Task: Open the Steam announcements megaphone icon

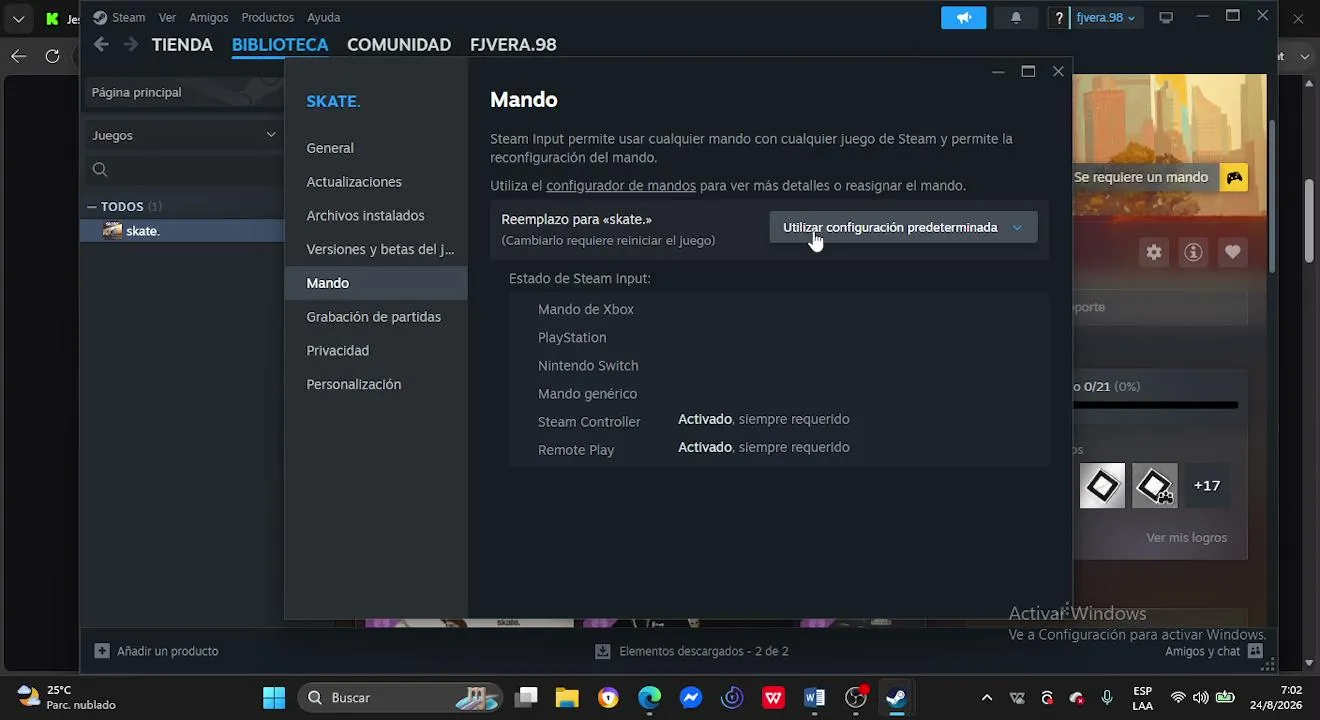Action: [x=963, y=18]
